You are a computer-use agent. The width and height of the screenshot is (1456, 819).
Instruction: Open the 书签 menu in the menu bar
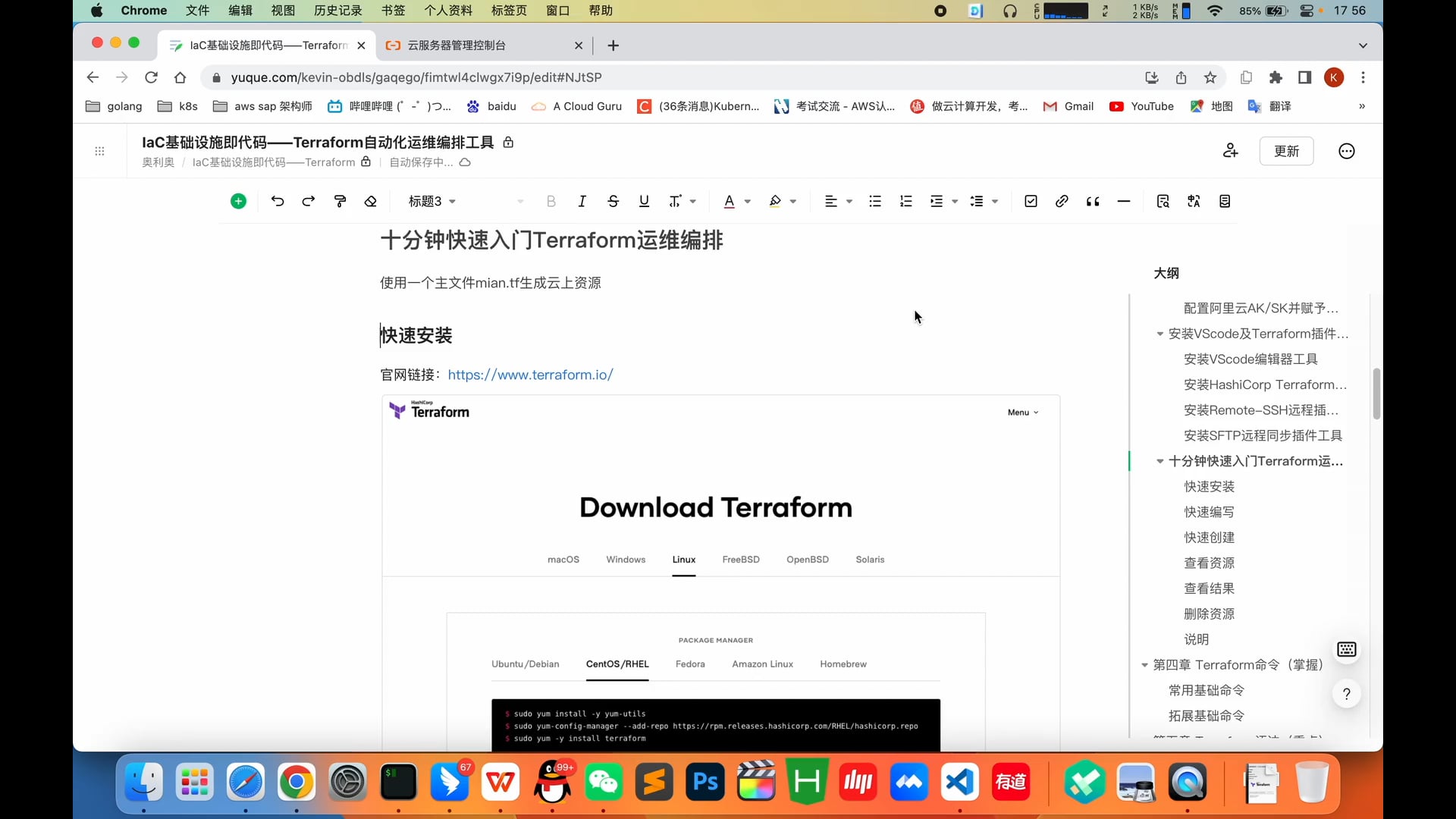point(392,11)
